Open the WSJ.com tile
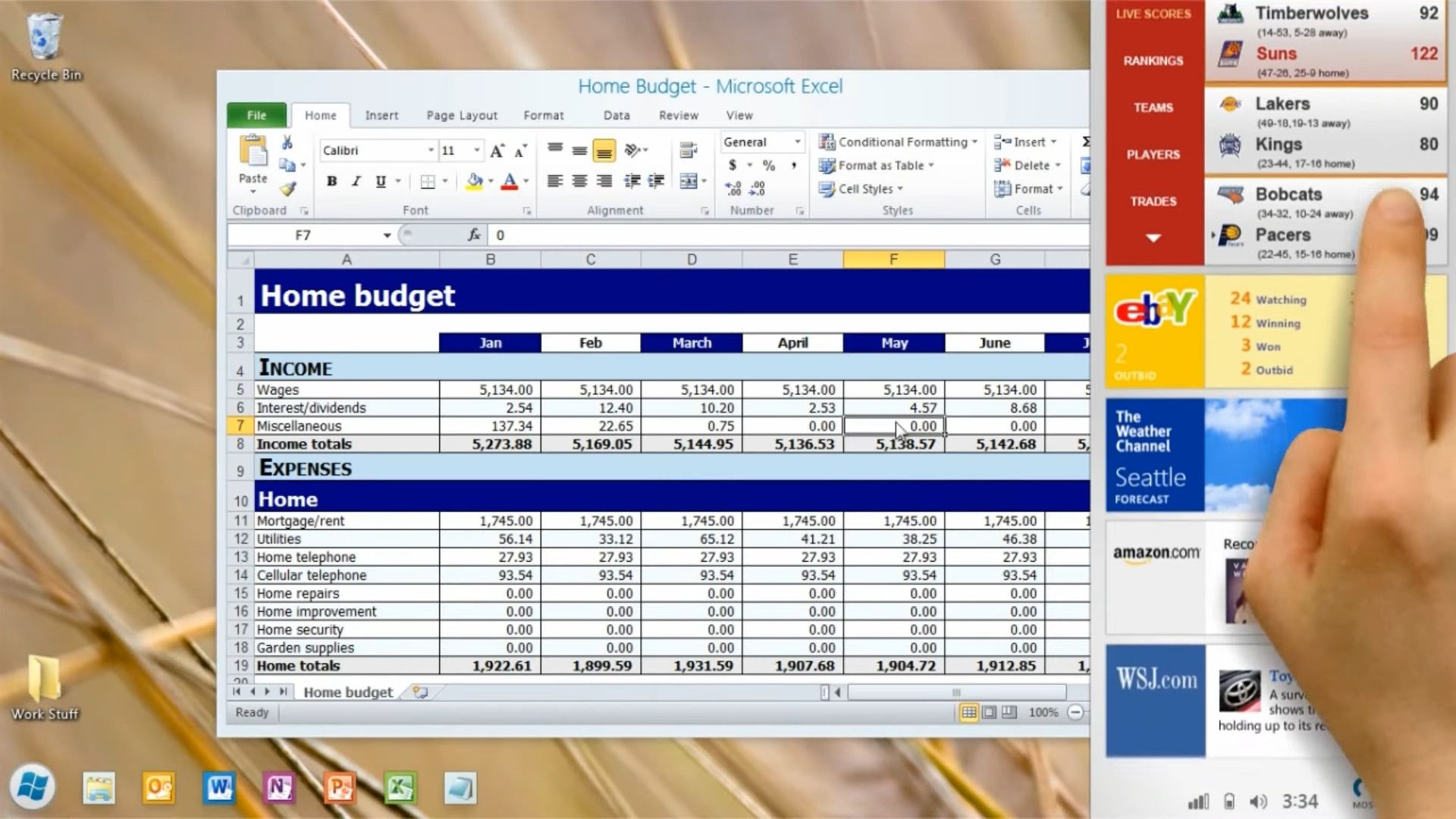 pos(1156,701)
